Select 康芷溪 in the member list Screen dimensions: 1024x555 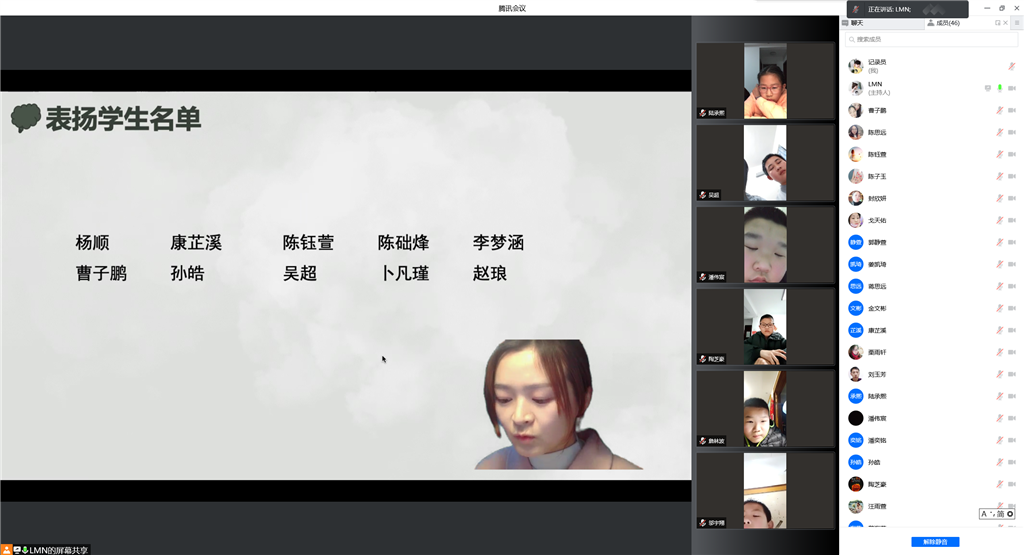876,330
